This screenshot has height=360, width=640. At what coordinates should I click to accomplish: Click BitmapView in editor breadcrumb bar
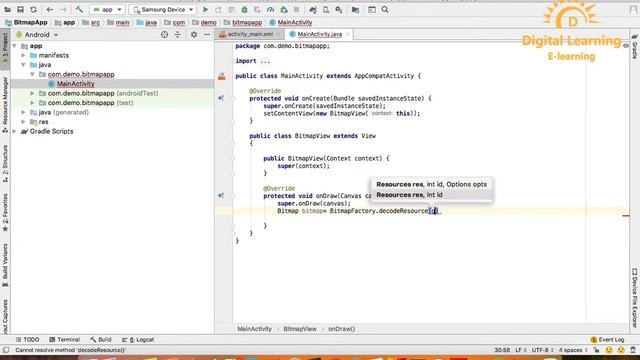(300, 329)
